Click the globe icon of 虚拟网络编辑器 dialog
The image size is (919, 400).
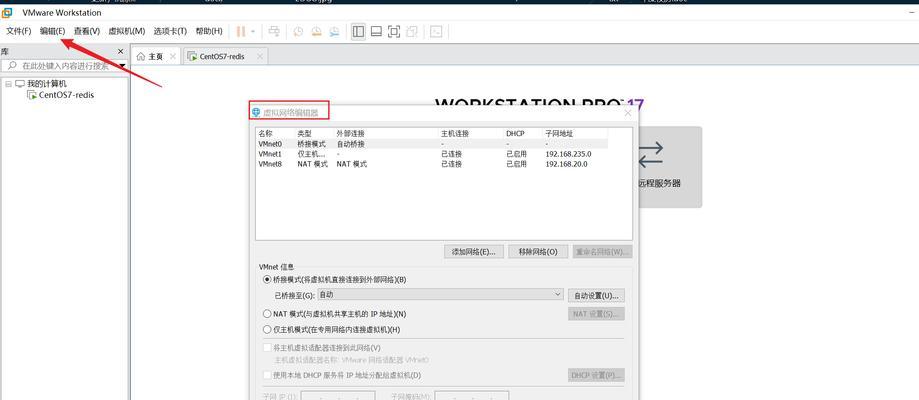(x=256, y=112)
